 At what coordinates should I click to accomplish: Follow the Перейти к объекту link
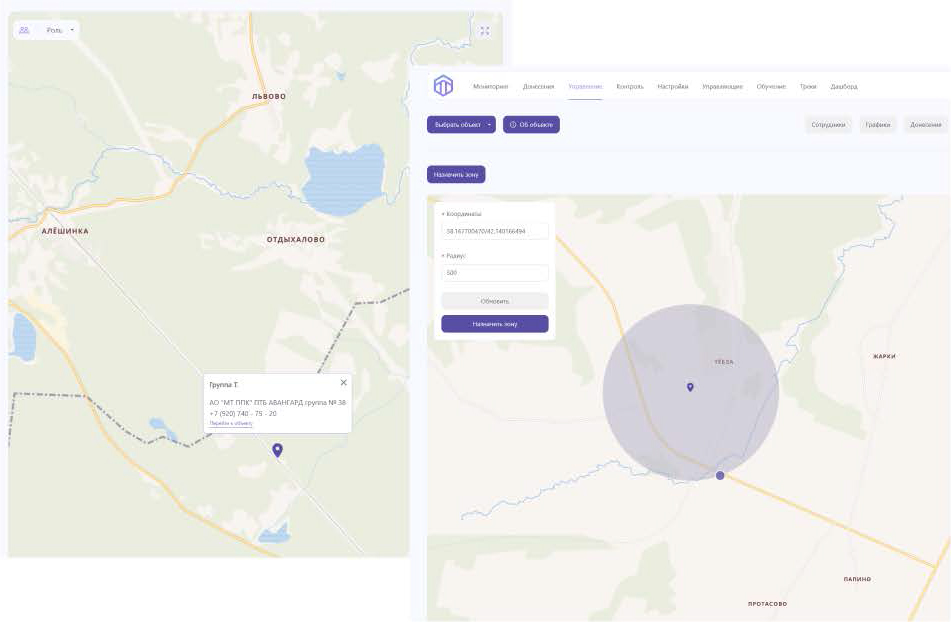[x=230, y=424]
